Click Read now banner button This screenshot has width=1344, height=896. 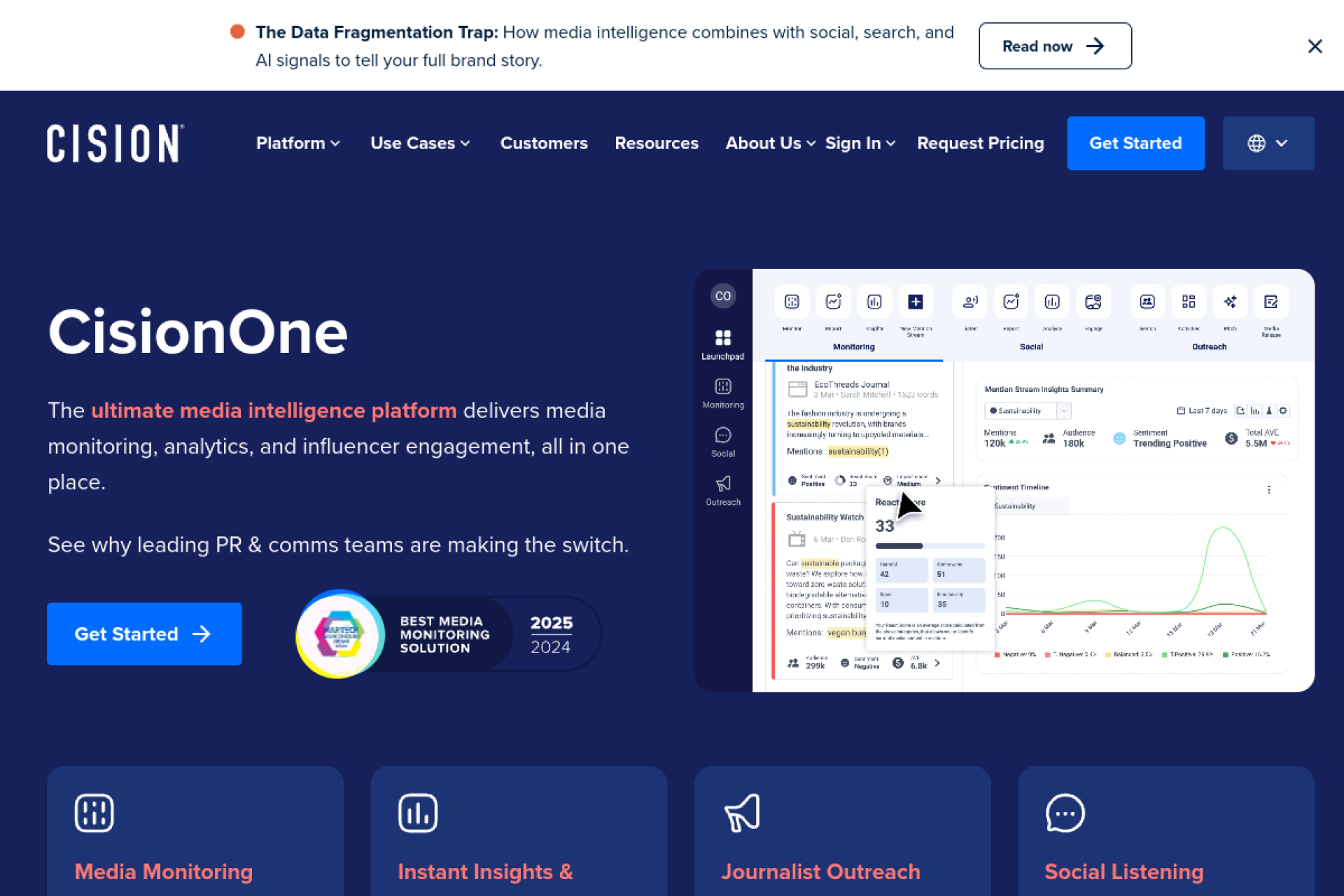(x=1055, y=46)
